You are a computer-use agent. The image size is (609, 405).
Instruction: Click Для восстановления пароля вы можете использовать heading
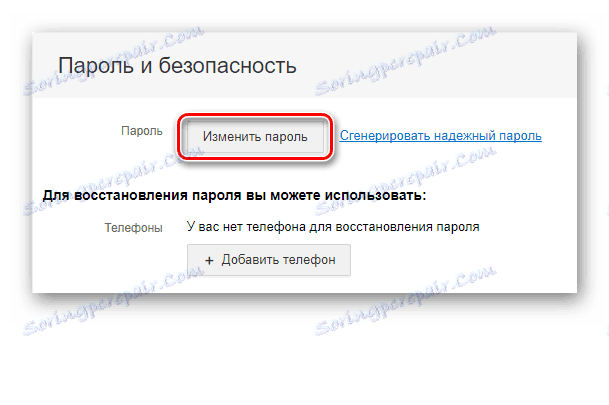click(234, 195)
